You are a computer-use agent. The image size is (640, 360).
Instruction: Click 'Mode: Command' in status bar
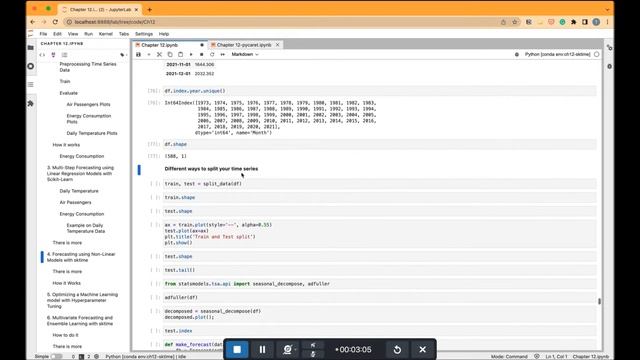click(509, 357)
